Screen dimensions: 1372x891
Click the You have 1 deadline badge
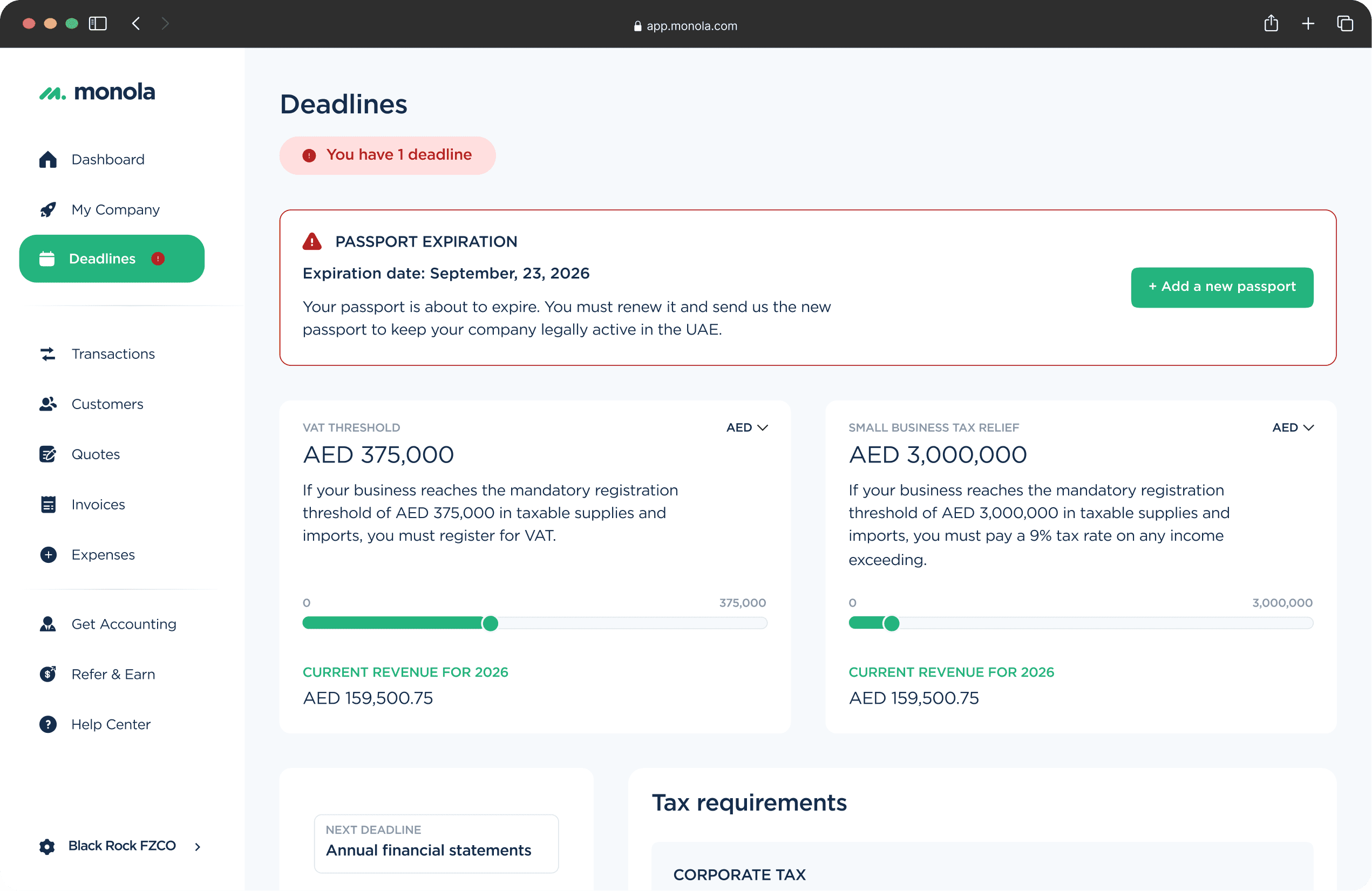[x=388, y=155]
